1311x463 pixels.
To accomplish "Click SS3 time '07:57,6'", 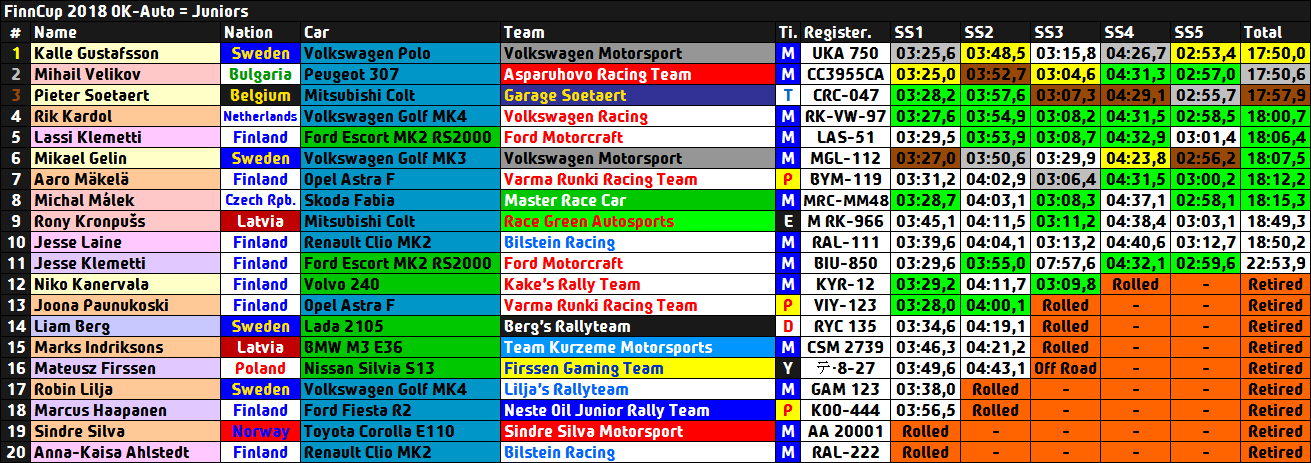I will point(1065,263).
